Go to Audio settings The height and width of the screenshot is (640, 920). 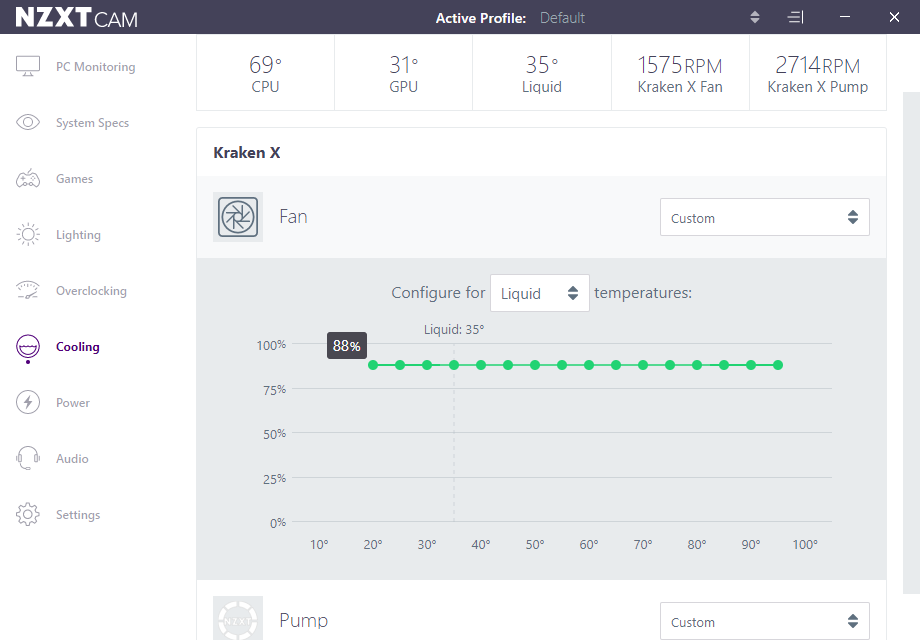point(72,459)
